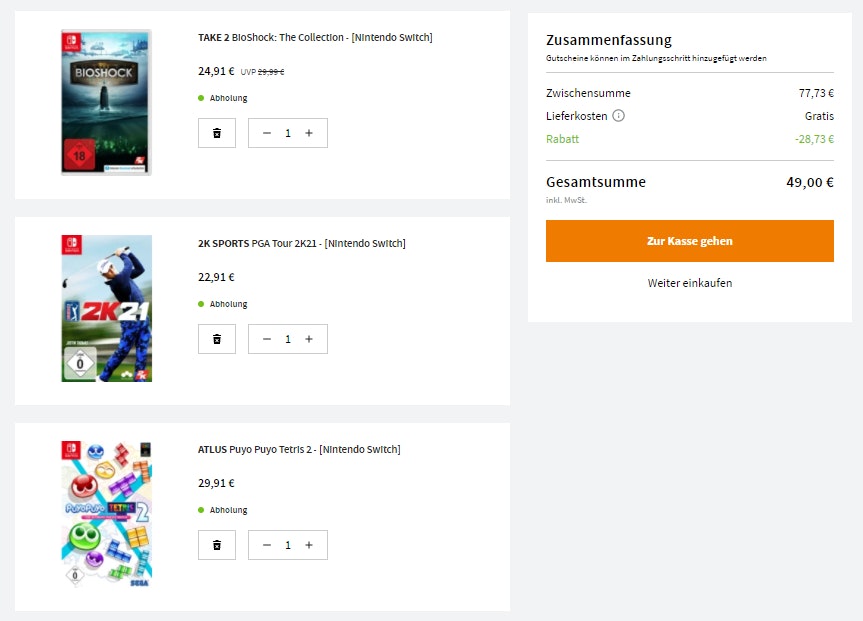Screen dimensions: 863x621
Task: Remove PGA Tour 2K21 with trash icon
Action: point(217,339)
